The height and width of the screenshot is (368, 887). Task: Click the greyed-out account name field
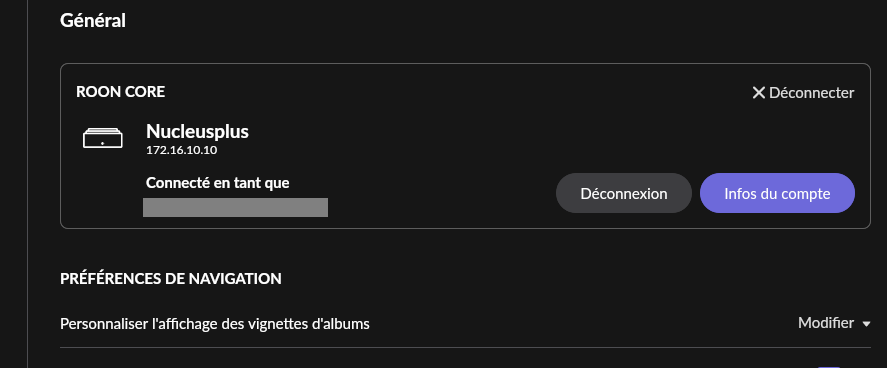click(x=235, y=207)
